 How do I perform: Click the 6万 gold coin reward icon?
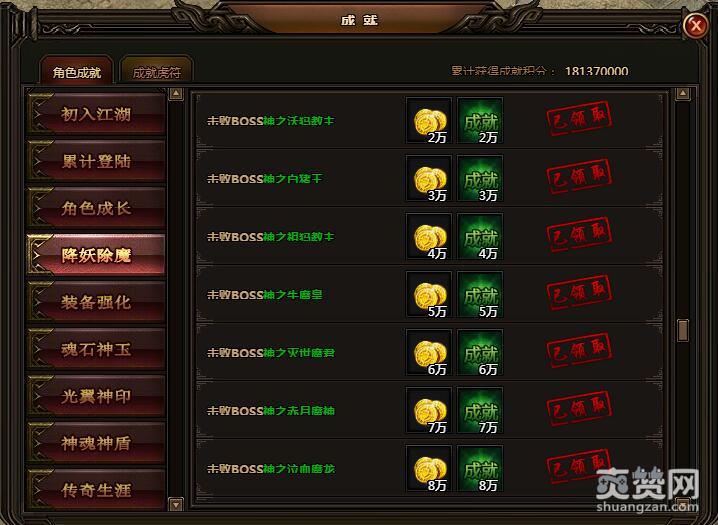pyautogui.click(x=429, y=352)
